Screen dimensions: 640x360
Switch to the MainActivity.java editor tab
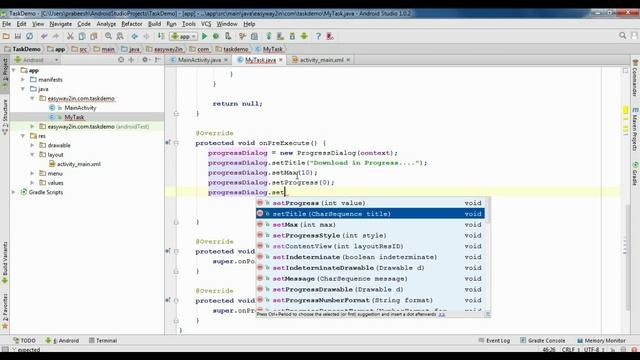(199, 60)
